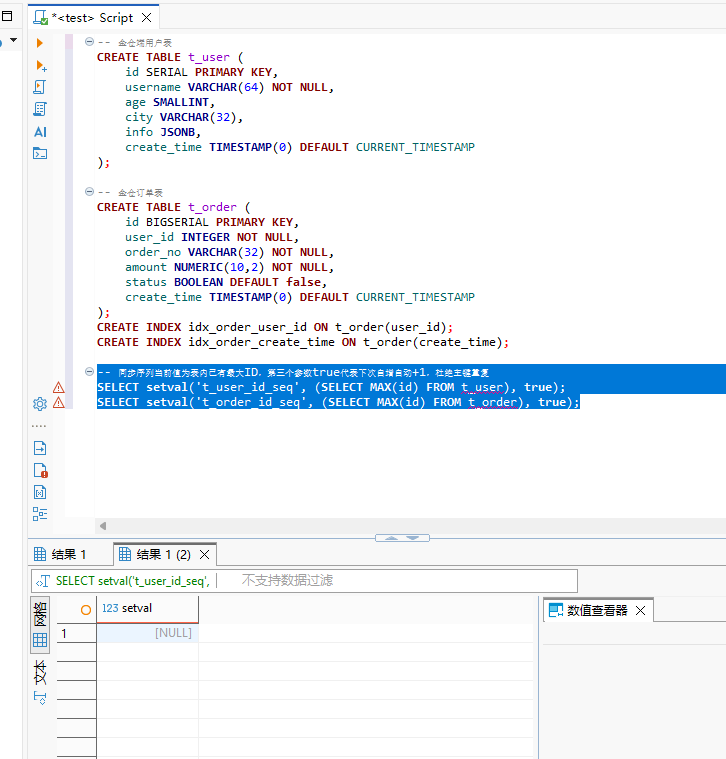Viewport: 726px width, 759px height.
Task: Click the SELECT setval('t_user_id_seq', query text in the filter bar
Action: [133, 581]
